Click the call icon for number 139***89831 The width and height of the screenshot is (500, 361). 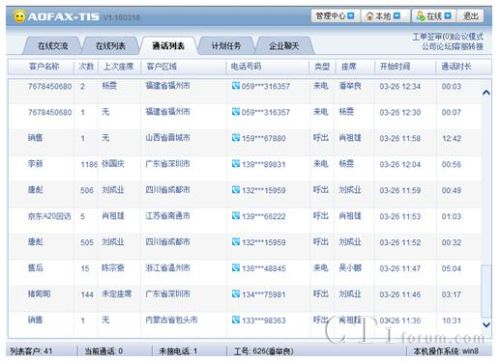(x=236, y=164)
